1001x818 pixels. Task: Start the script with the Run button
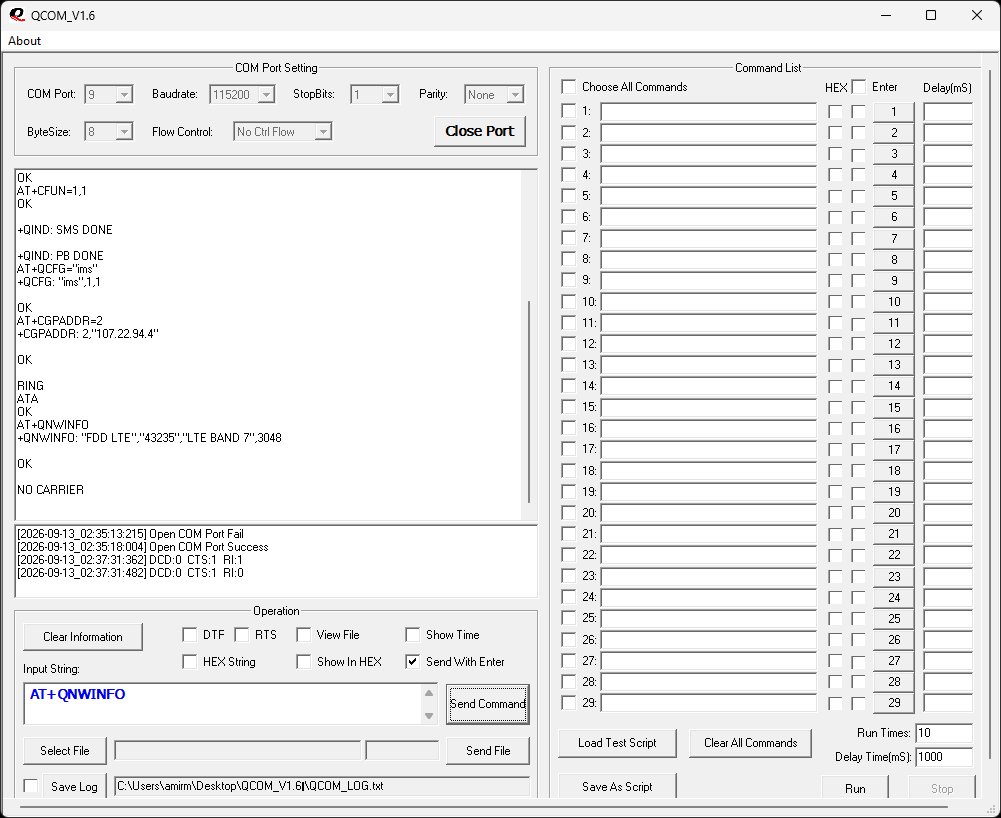(x=855, y=789)
